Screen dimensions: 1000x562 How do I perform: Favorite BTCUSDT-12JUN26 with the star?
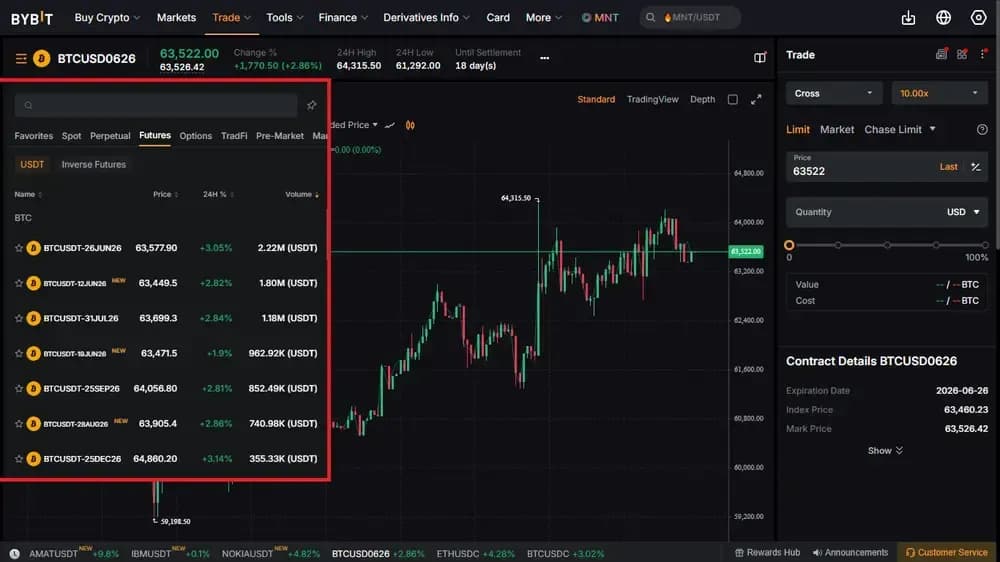[x=18, y=283]
